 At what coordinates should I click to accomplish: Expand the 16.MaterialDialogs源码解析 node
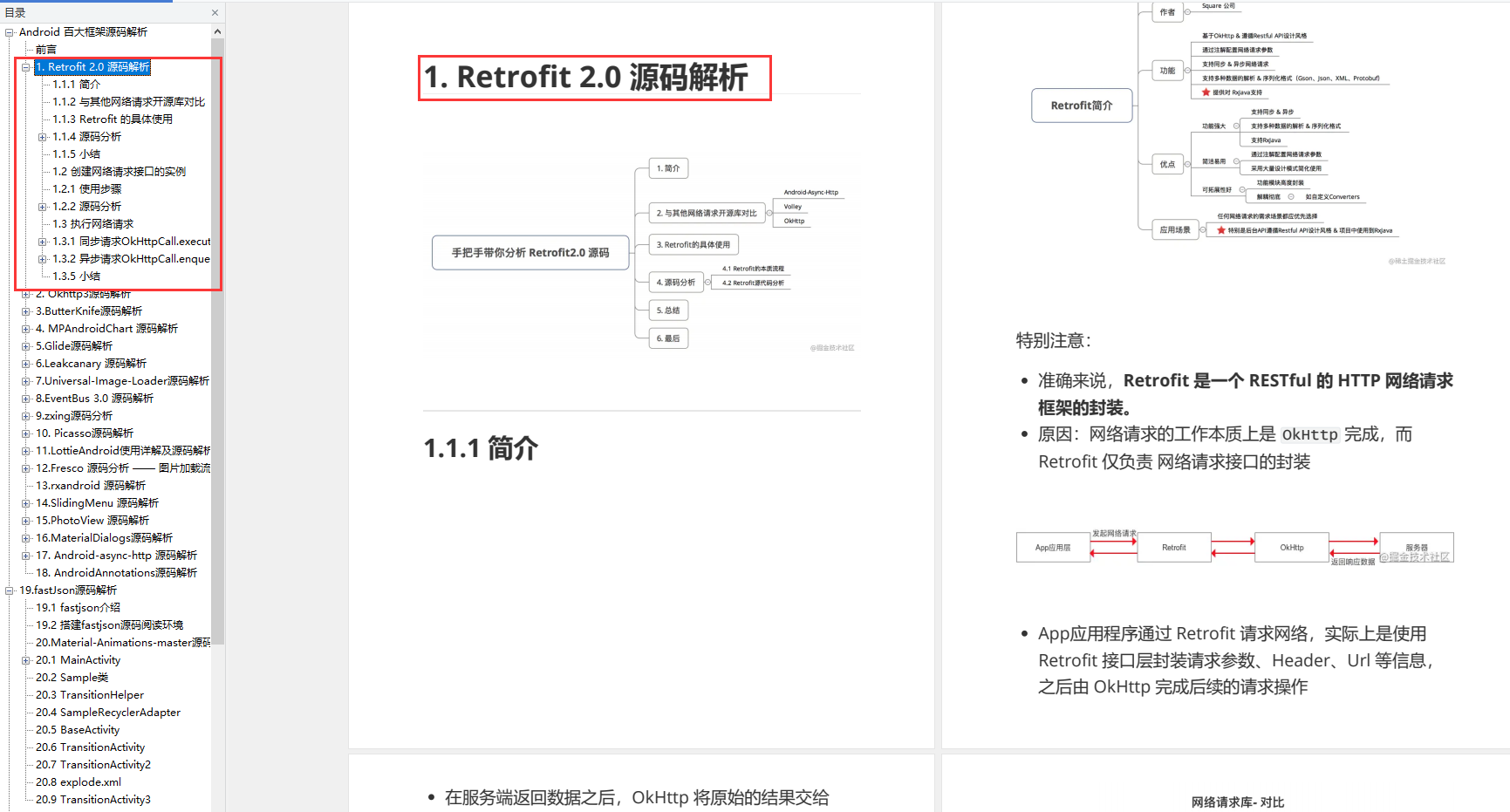click(26, 538)
